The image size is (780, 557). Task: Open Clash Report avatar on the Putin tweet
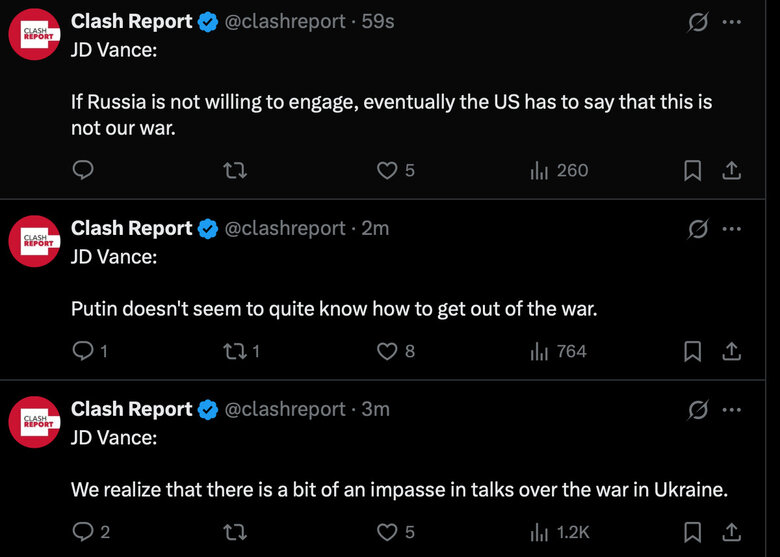click(x=34, y=241)
